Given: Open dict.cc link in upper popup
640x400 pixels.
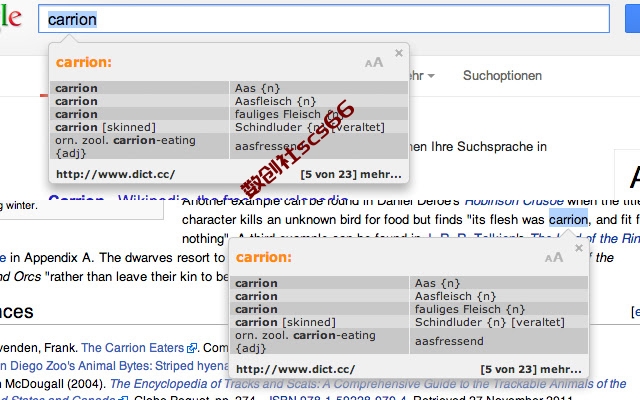Looking at the screenshot, I should click(x=116, y=174).
